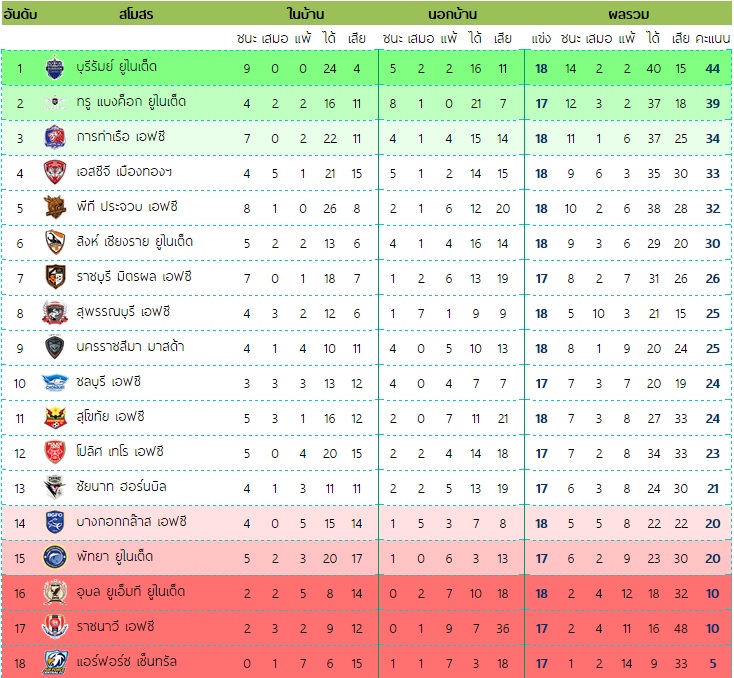Click the True Bangkok United club crest
734x678 pixels.
click(x=55, y=102)
